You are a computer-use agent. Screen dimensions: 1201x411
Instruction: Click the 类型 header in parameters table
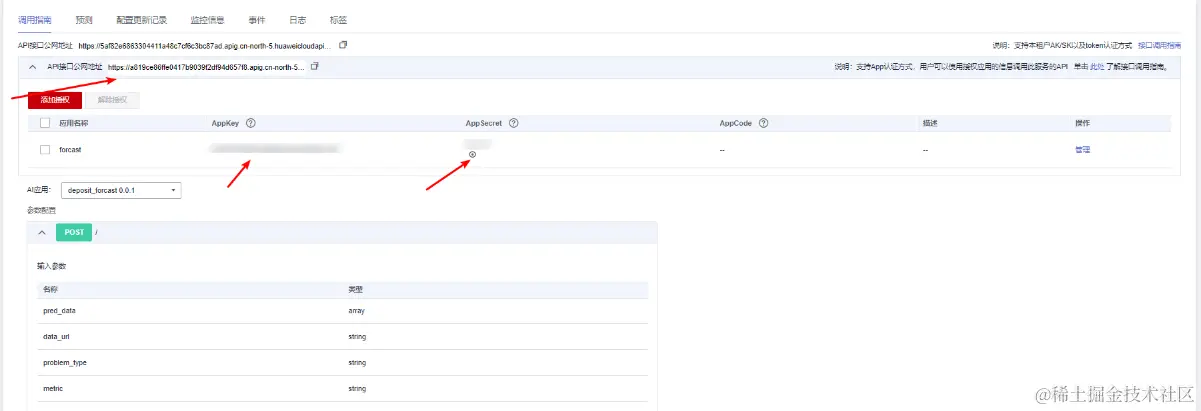[x=355, y=289]
